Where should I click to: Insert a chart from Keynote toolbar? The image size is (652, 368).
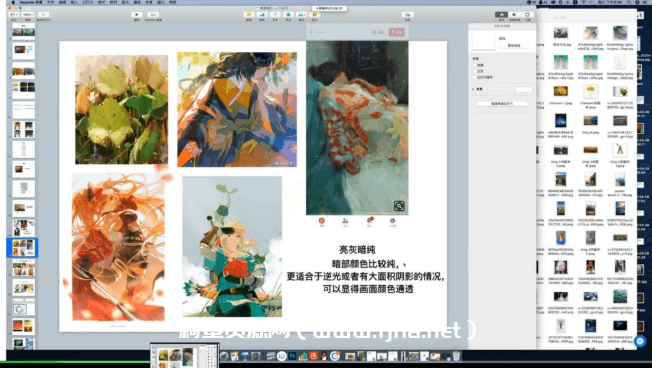click(x=262, y=15)
